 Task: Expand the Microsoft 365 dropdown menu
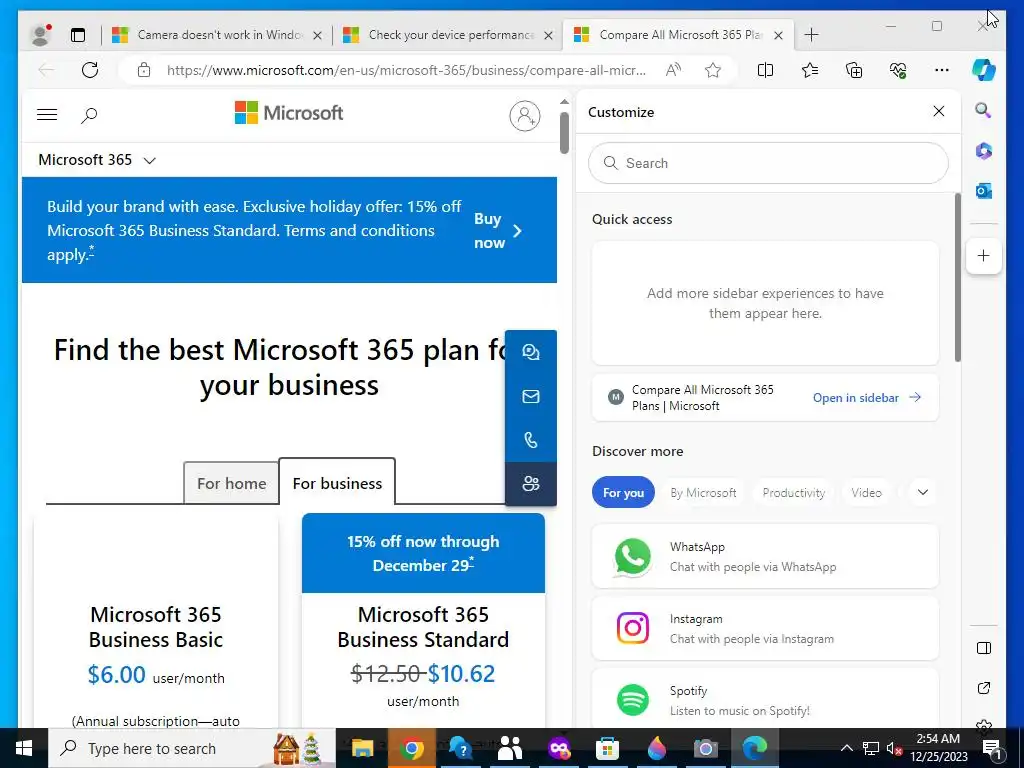coord(97,160)
